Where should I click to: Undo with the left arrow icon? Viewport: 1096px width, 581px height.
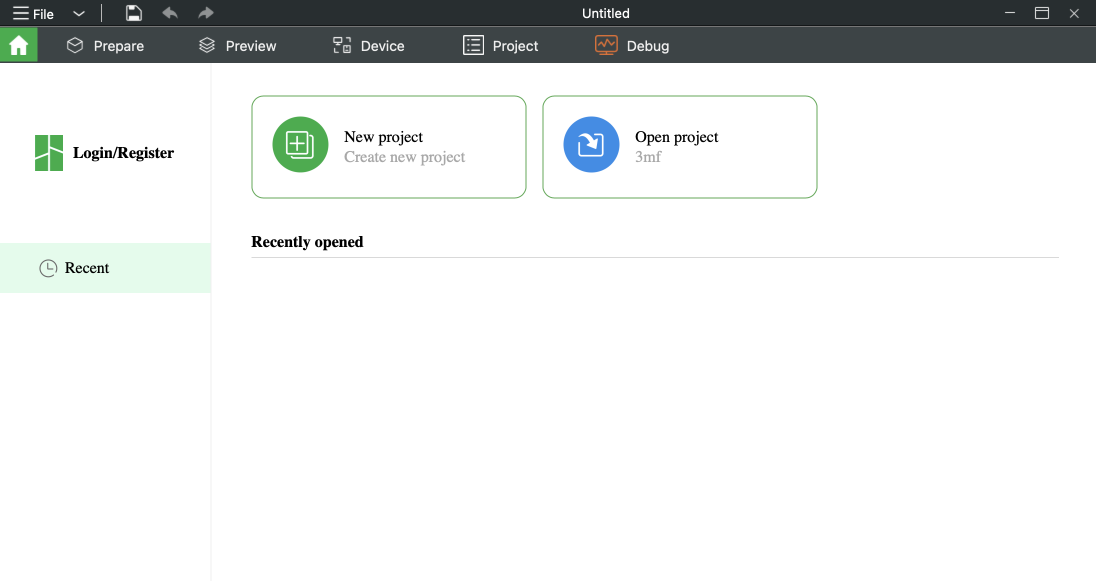[170, 13]
